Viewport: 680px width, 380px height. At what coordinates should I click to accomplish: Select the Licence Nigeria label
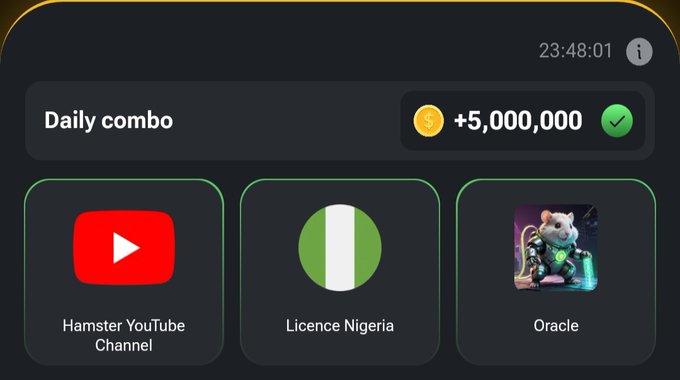pos(340,326)
